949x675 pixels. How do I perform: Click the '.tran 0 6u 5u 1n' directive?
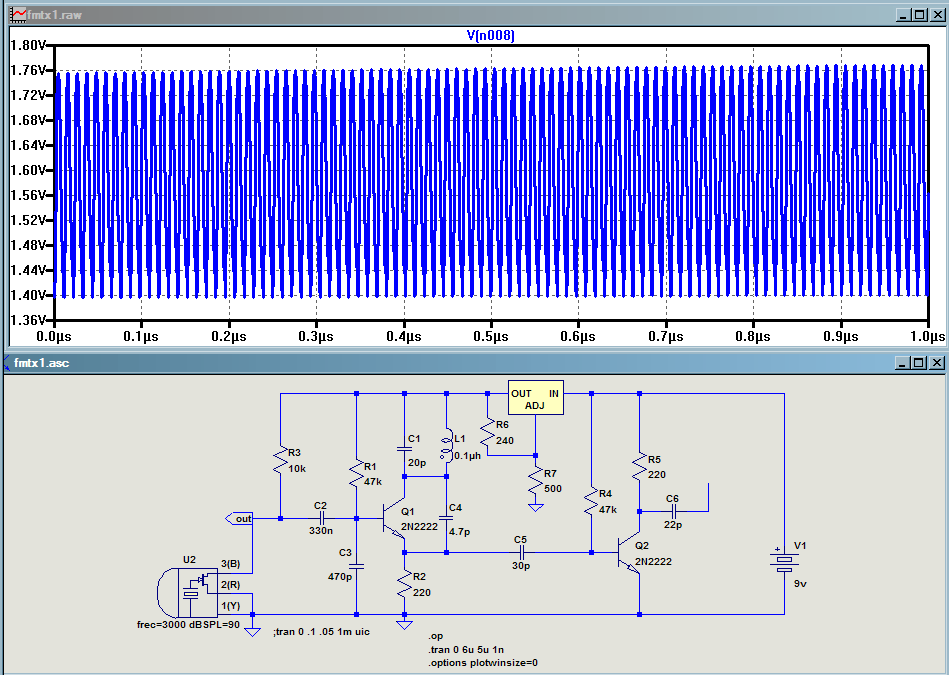coord(467,650)
